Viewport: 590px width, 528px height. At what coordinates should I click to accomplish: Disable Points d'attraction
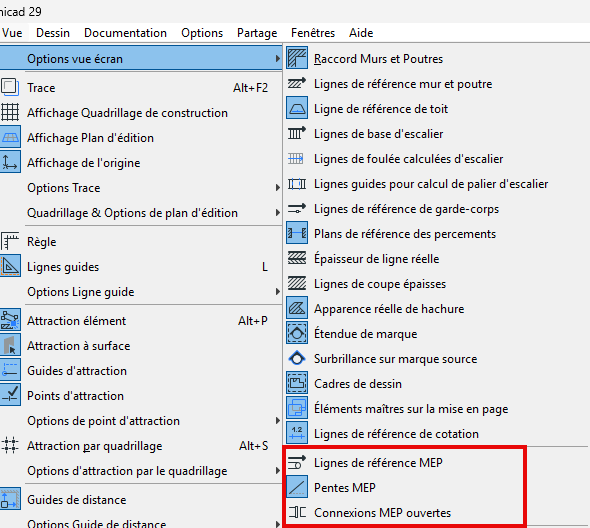(x=141, y=396)
